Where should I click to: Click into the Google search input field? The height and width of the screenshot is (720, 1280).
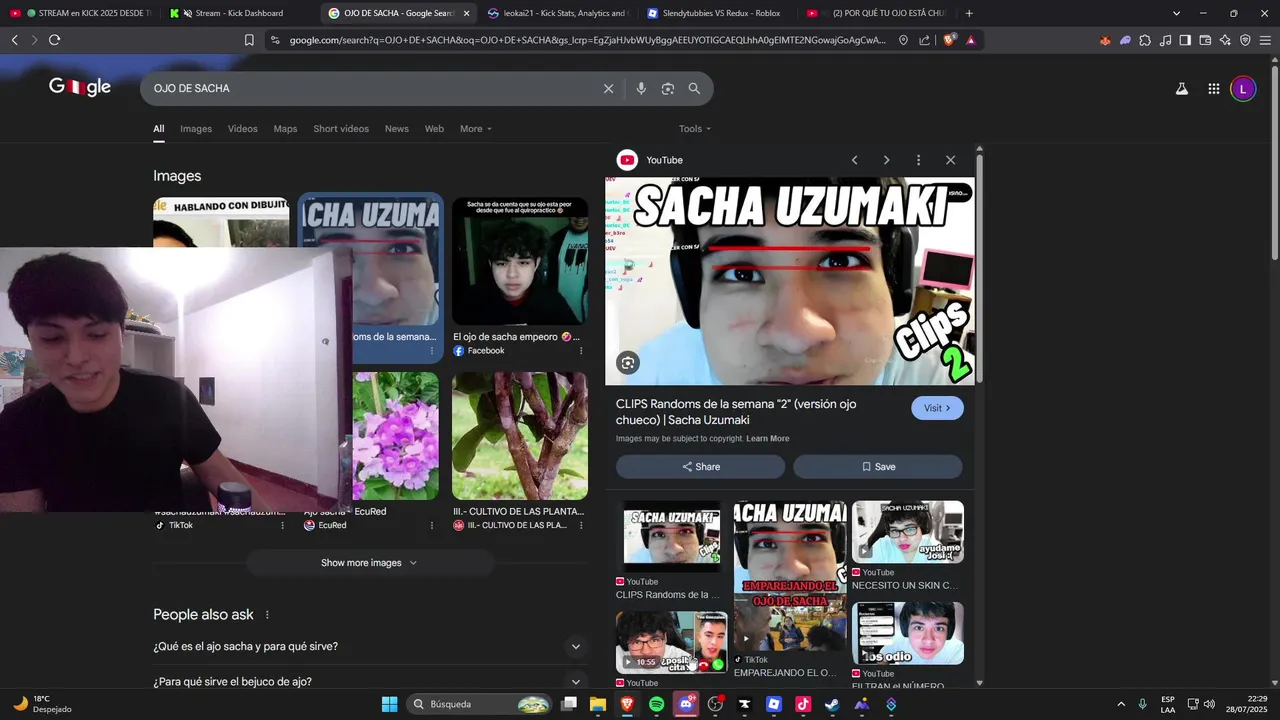coord(370,88)
